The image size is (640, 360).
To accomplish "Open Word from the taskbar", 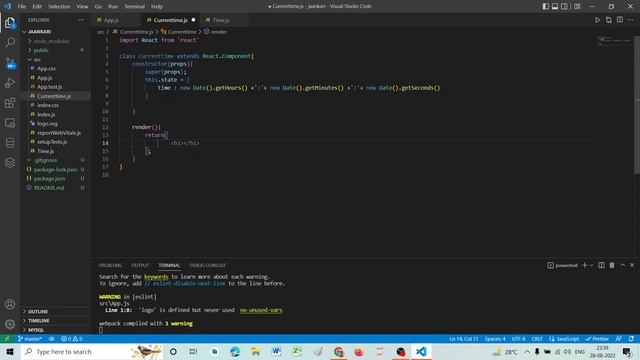I will point(276,351).
